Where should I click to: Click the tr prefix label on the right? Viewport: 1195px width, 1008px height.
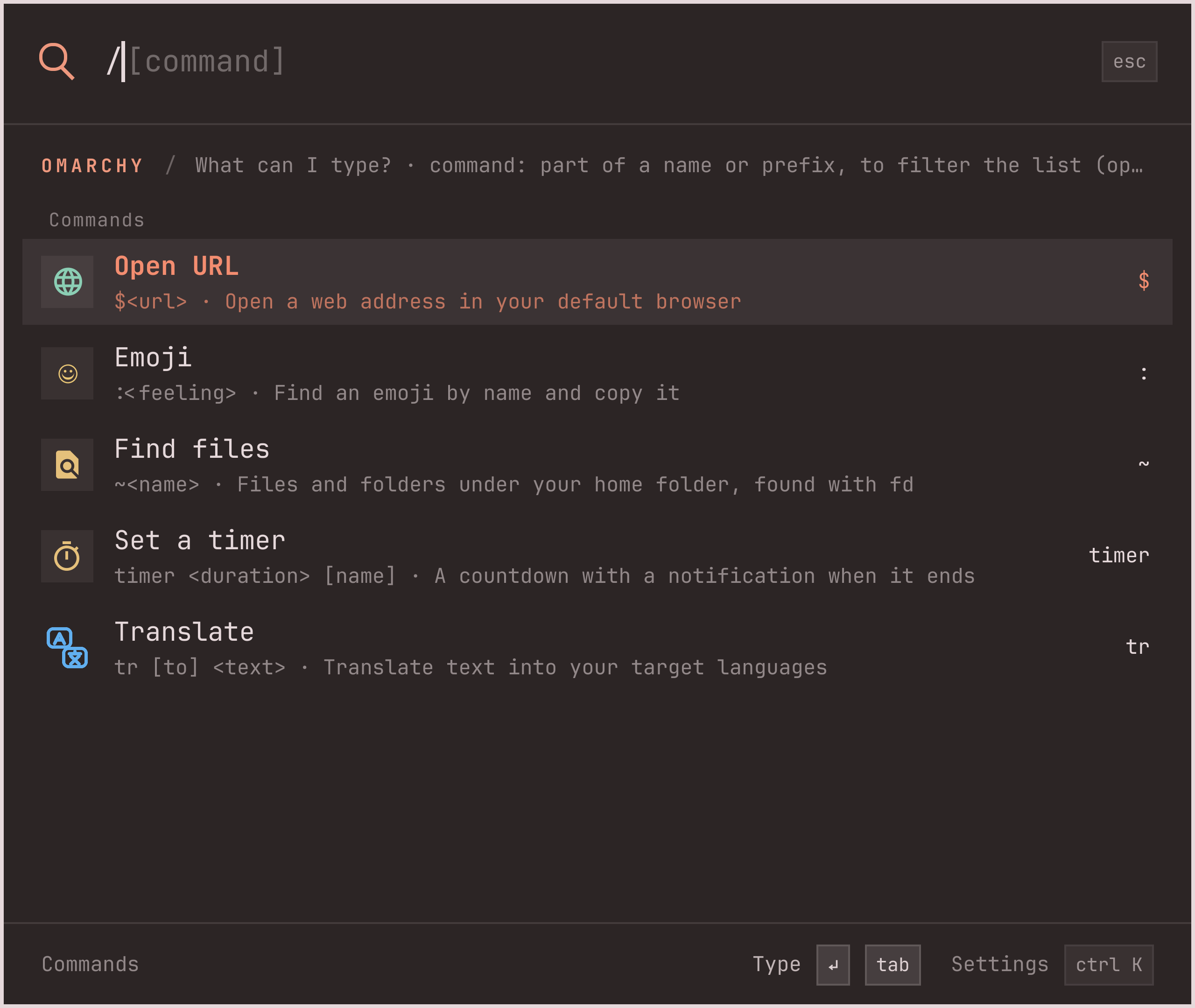click(1137, 647)
